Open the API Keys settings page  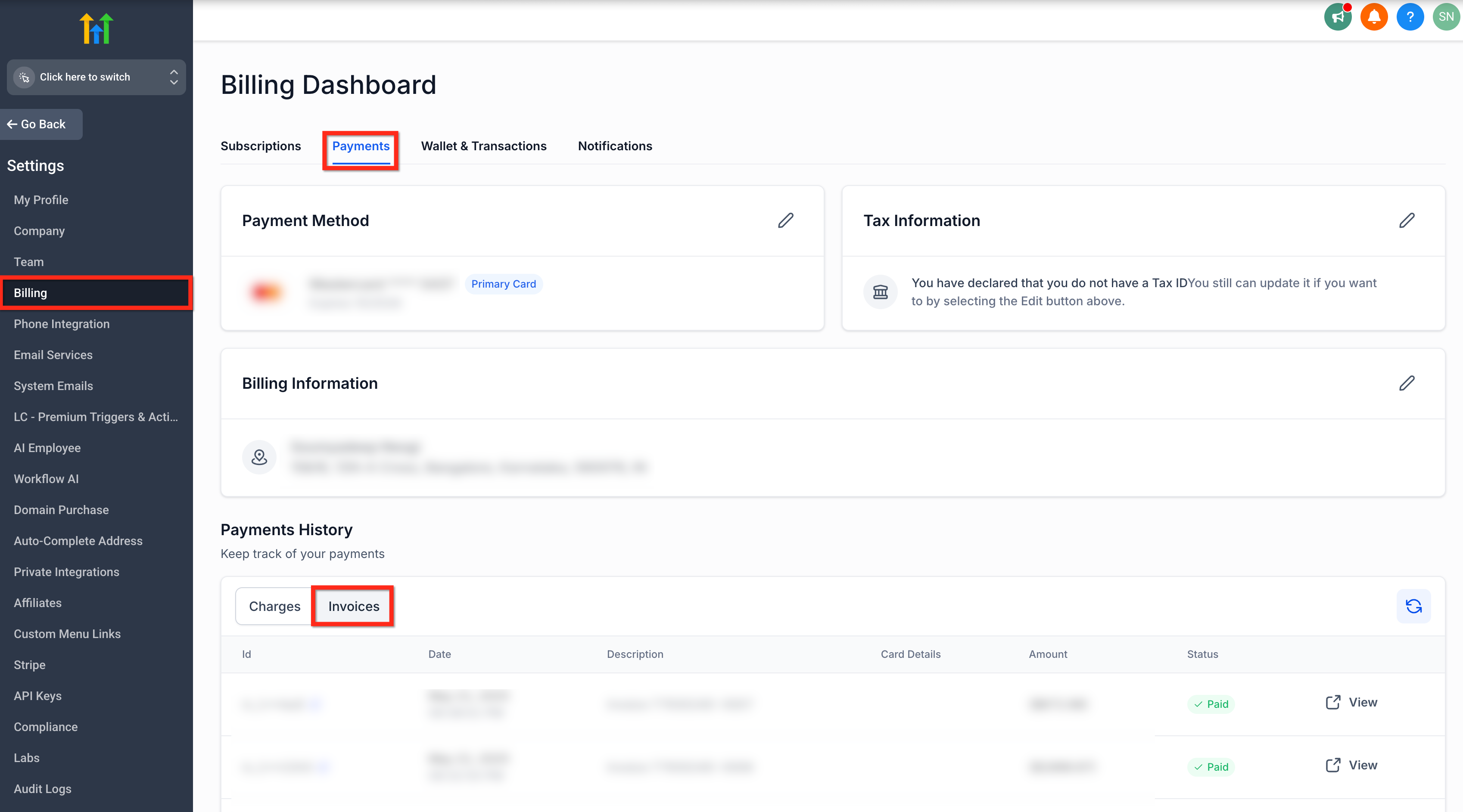click(x=37, y=696)
